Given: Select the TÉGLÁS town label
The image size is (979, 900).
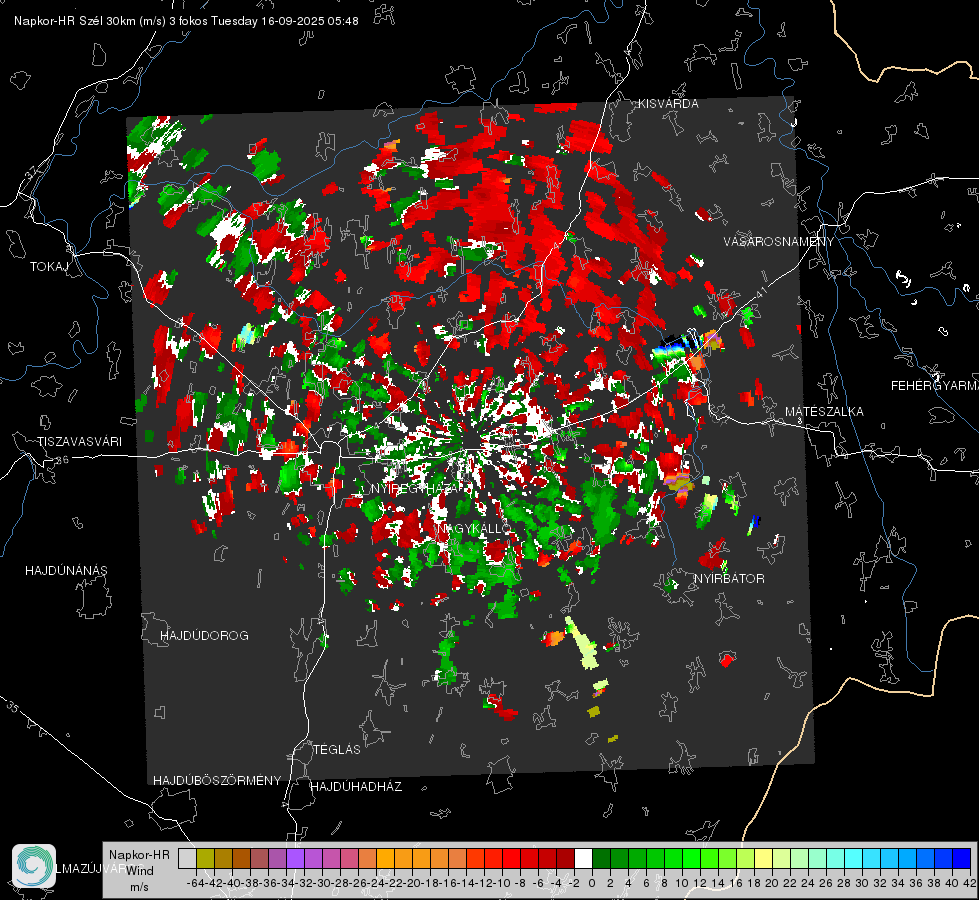Looking at the screenshot, I should click(337, 749).
